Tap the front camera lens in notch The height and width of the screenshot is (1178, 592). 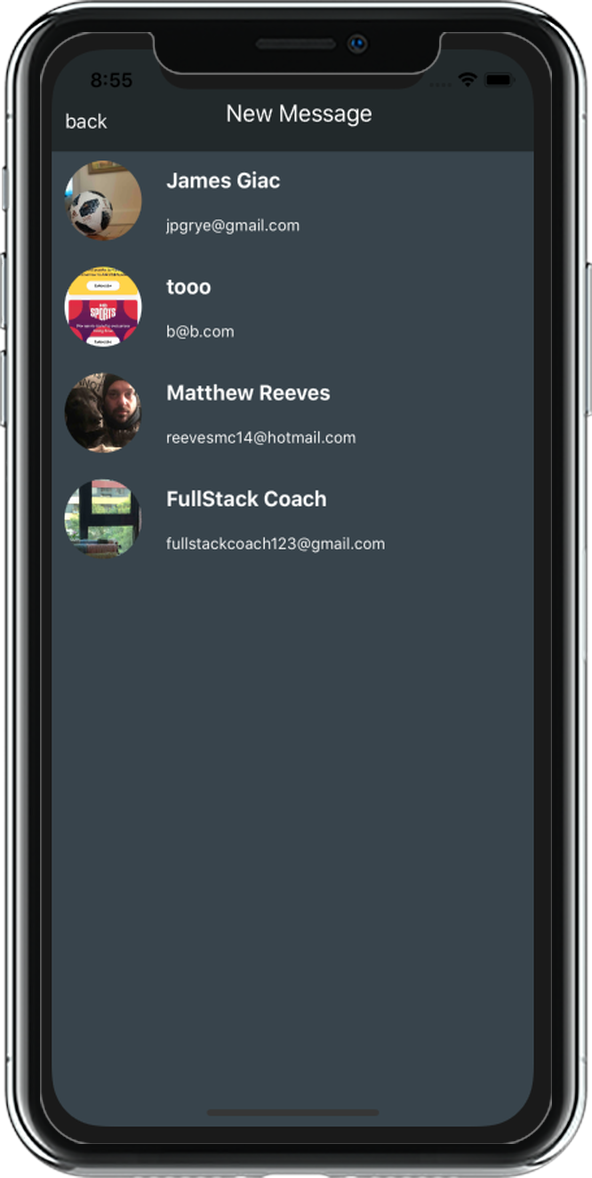[x=358, y=44]
